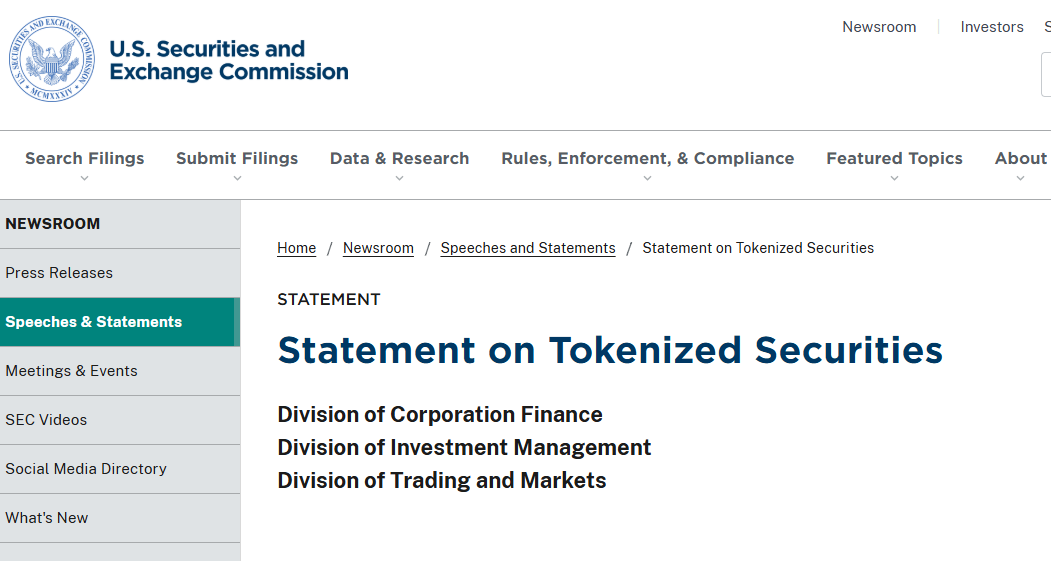Open the Featured Topics menu
Viewport: 1051px width, 561px height.
tap(894, 158)
